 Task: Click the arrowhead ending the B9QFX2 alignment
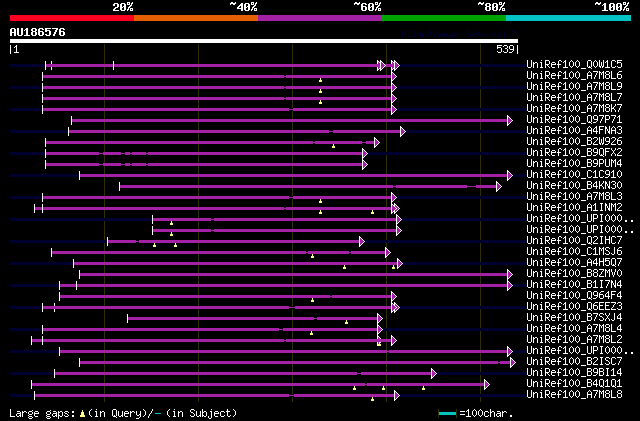pyautogui.click(x=365, y=153)
